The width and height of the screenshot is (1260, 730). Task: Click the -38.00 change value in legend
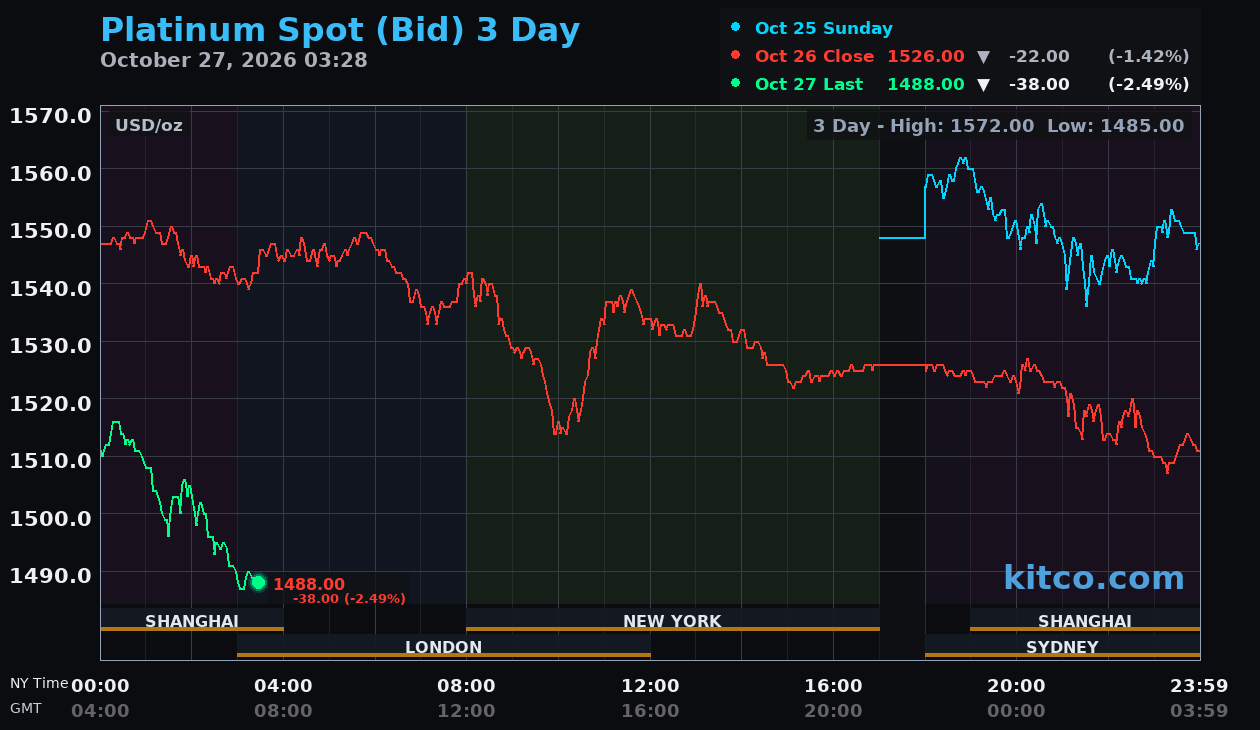coord(1039,84)
